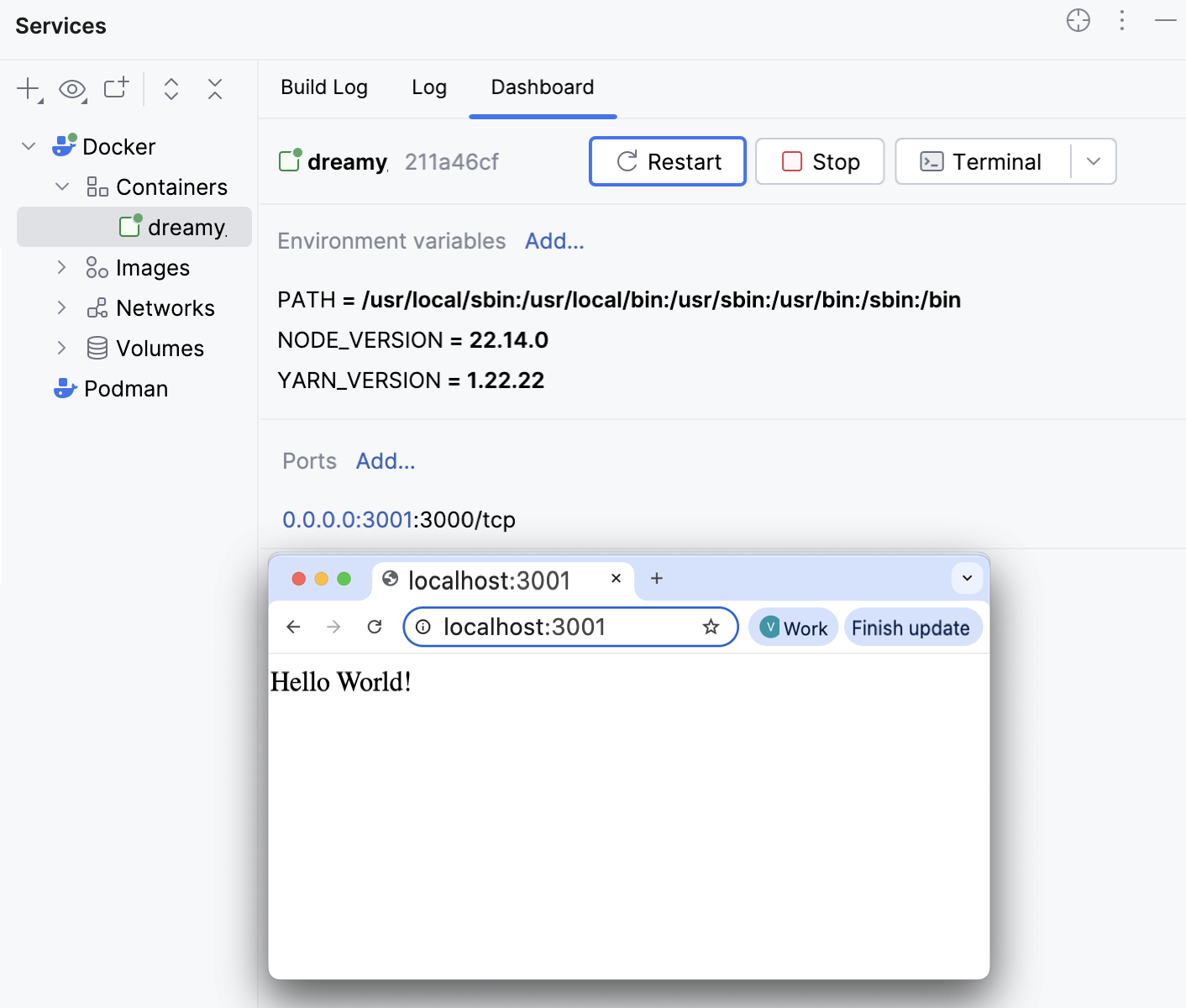Click the Expand All arrows icon

click(x=171, y=89)
